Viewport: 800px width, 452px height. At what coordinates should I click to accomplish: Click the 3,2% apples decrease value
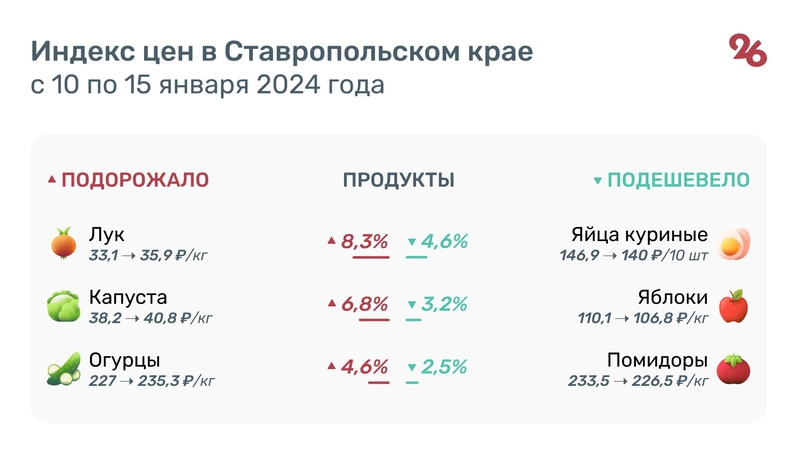pyautogui.click(x=444, y=304)
